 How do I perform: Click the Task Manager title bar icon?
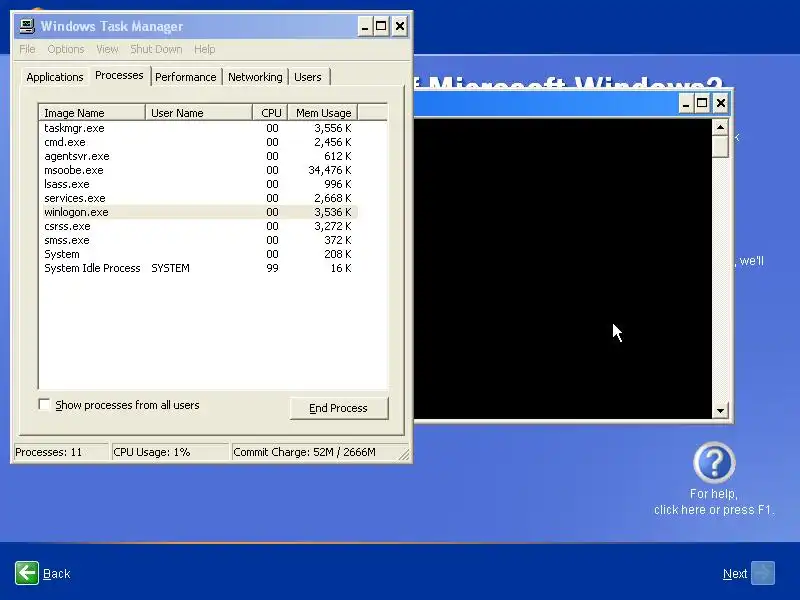click(x=27, y=26)
